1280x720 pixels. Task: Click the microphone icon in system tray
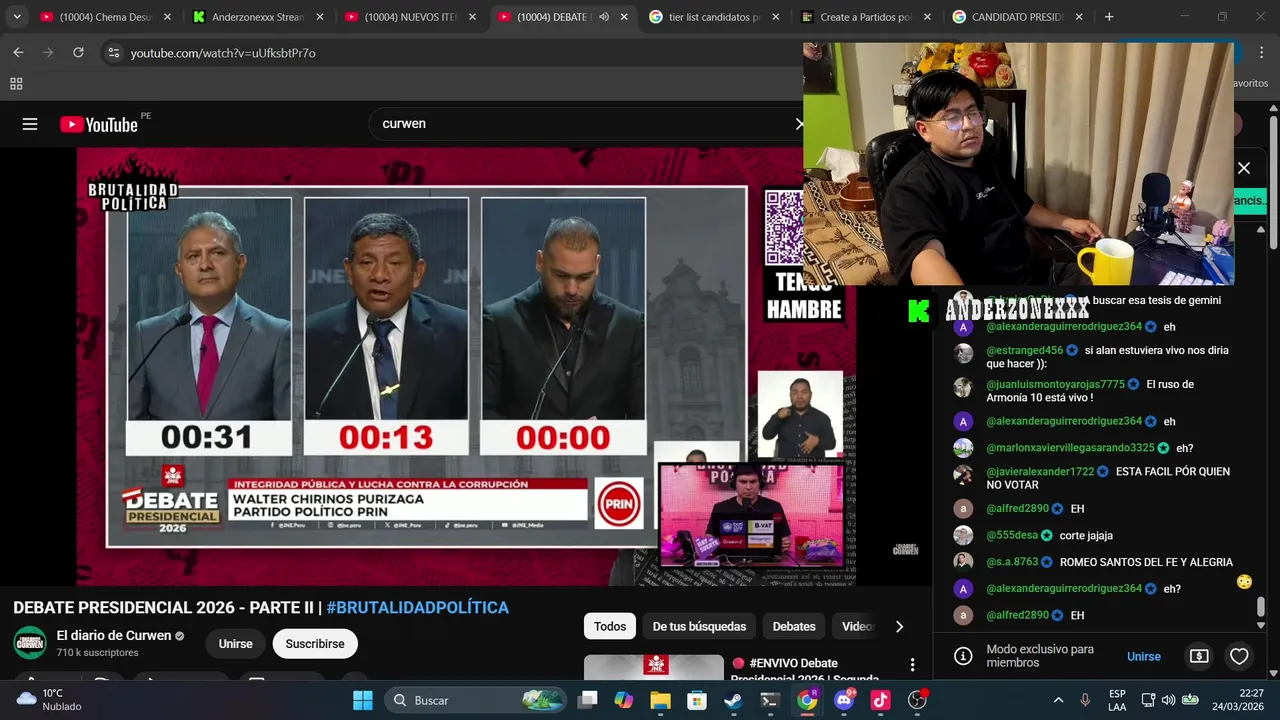tap(1085, 700)
